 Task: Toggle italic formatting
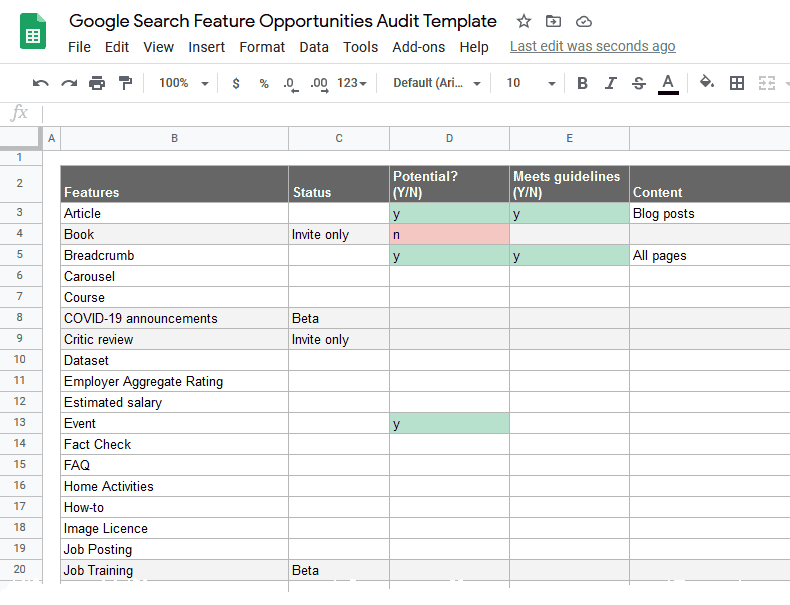point(611,83)
